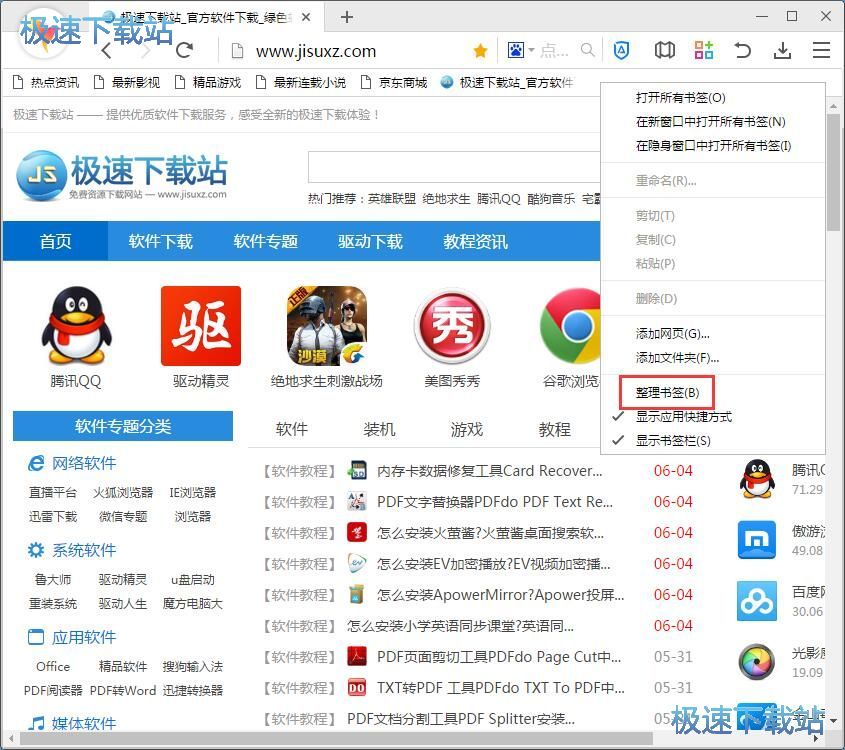Screen dimensions: 845x750
Task: Open 鲁大师 category link
Action: click(x=53, y=580)
